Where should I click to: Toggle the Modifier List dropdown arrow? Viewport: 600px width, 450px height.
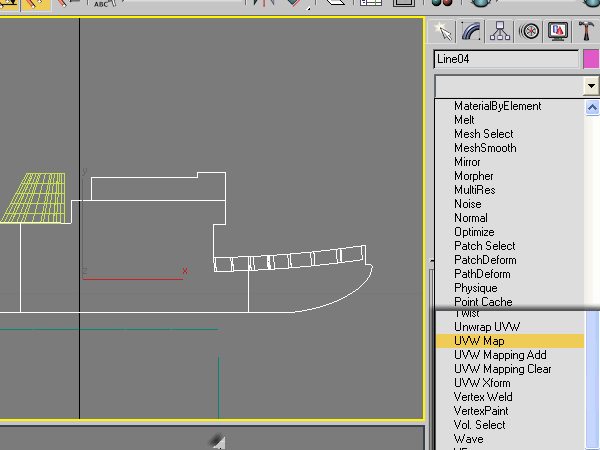(591, 86)
